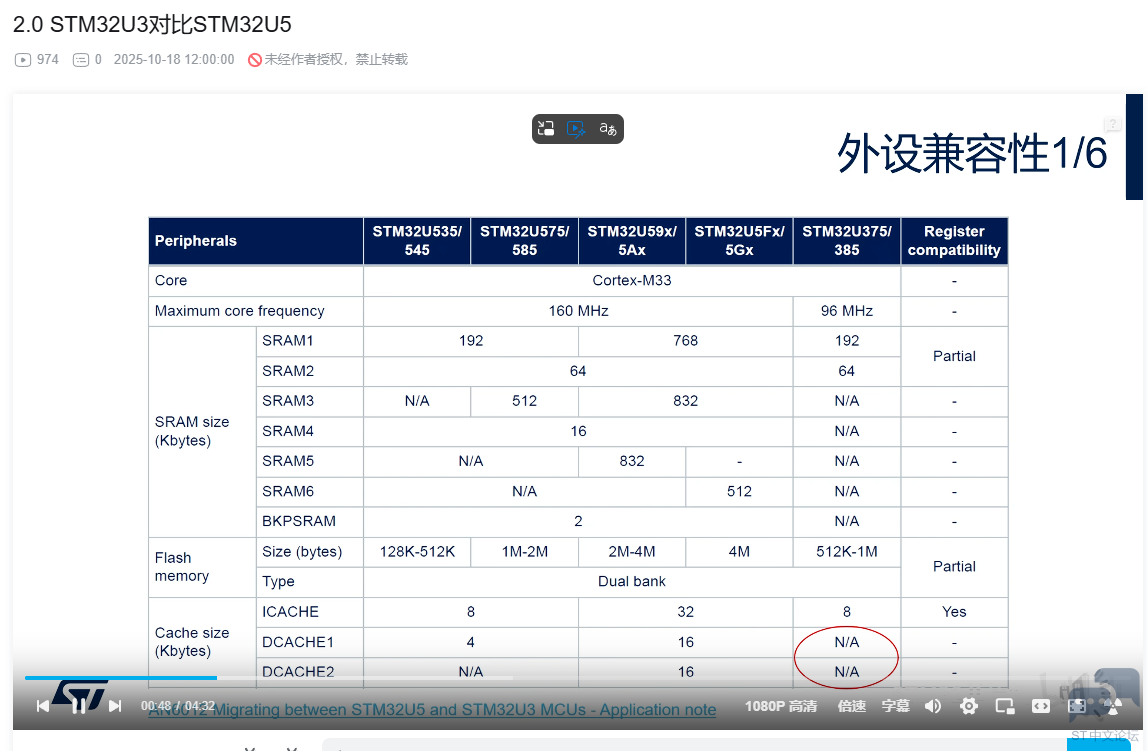This screenshot has height=751, width=1148.
Task: Toggle wide-screen player mode
Action: (x=1041, y=706)
